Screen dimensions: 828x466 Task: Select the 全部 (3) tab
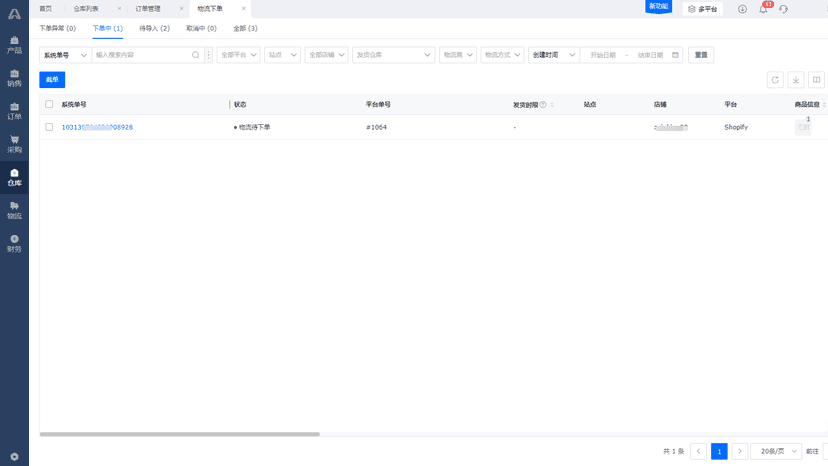pyautogui.click(x=245, y=29)
